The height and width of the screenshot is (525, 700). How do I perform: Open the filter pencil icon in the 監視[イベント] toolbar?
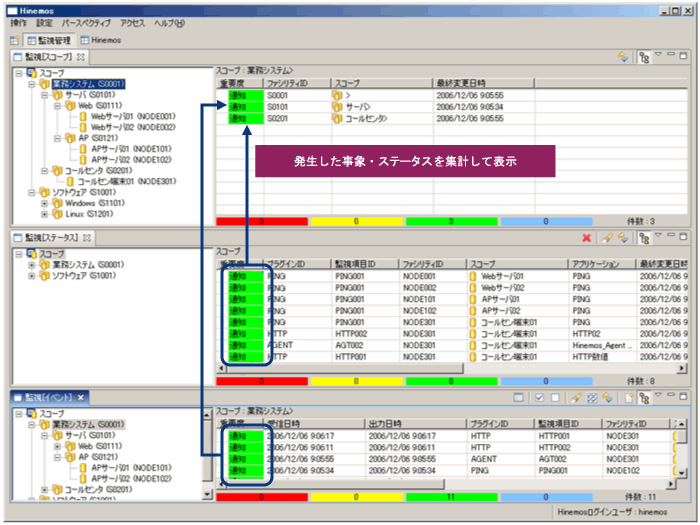click(576, 397)
